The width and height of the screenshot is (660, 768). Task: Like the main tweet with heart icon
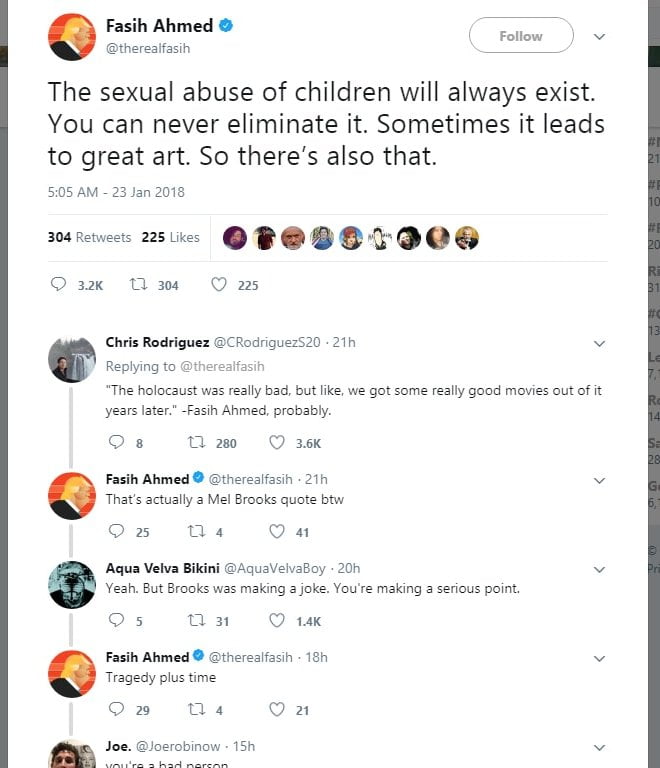(x=218, y=285)
